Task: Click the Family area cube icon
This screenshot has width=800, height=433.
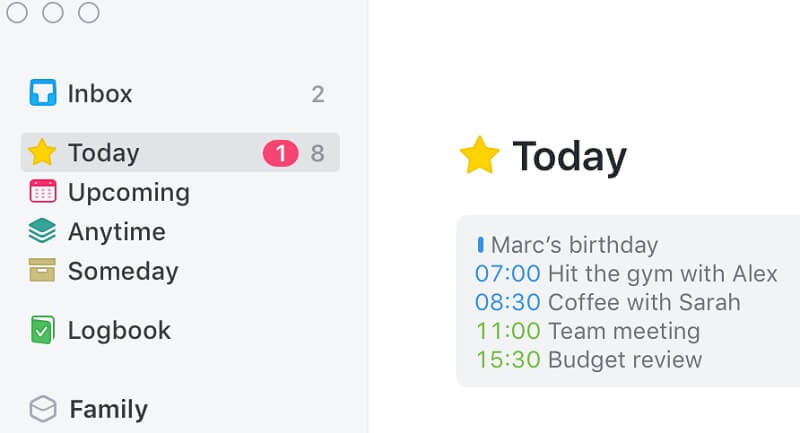Action: pyautogui.click(x=42, y=409)
